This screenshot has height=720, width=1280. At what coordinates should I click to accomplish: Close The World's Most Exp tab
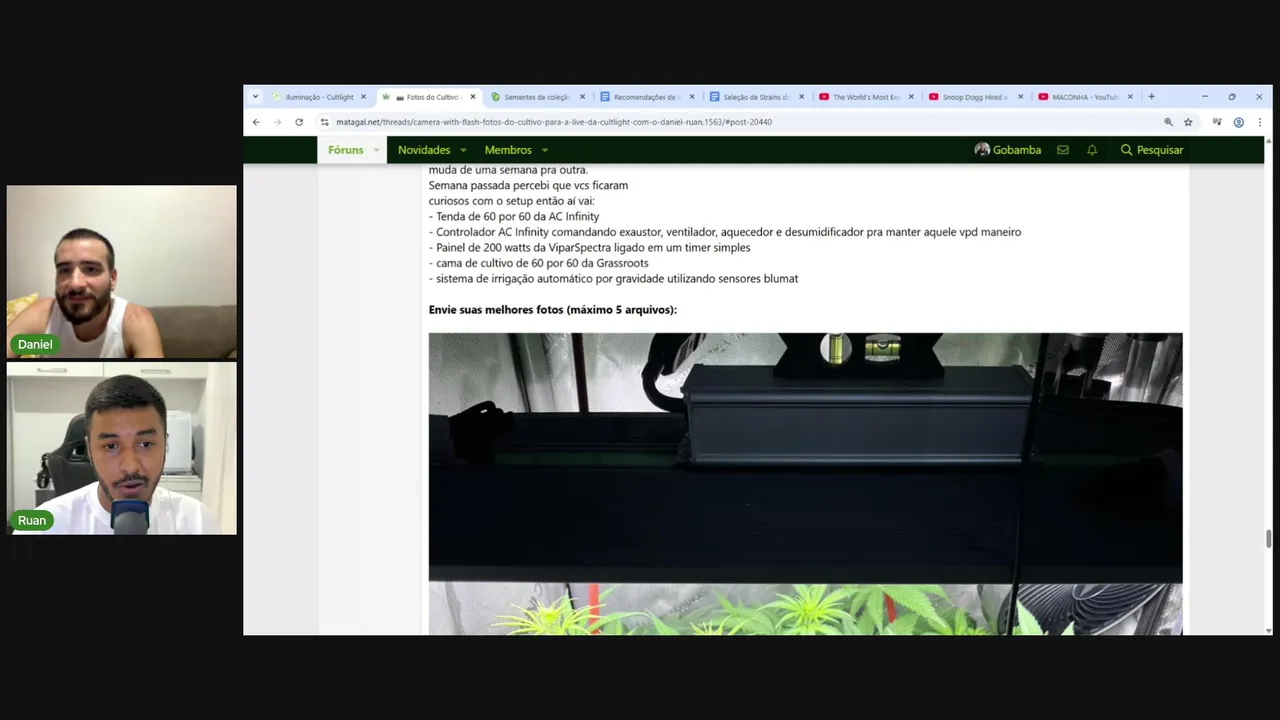point(911,97)
